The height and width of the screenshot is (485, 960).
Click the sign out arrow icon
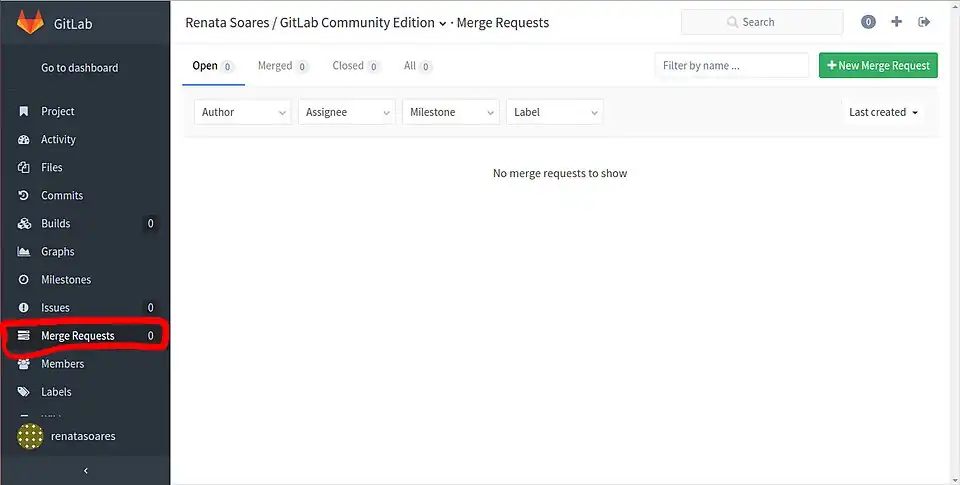[x=924, y=22]
